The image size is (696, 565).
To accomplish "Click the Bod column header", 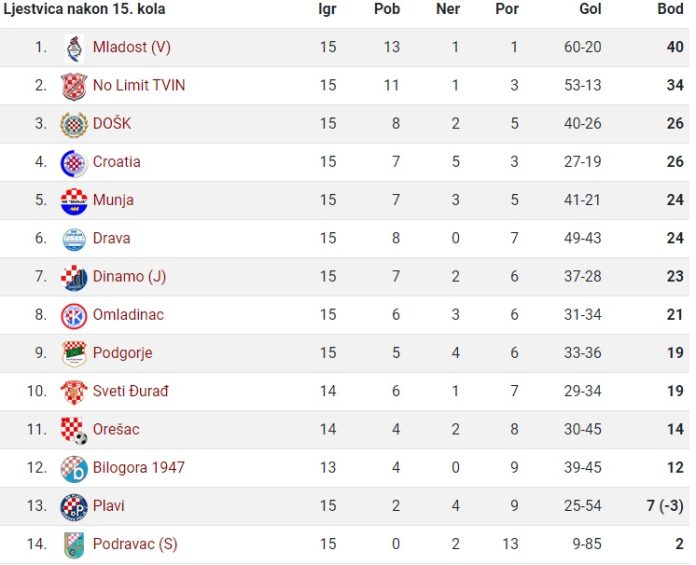I will [x=670, y=9].
